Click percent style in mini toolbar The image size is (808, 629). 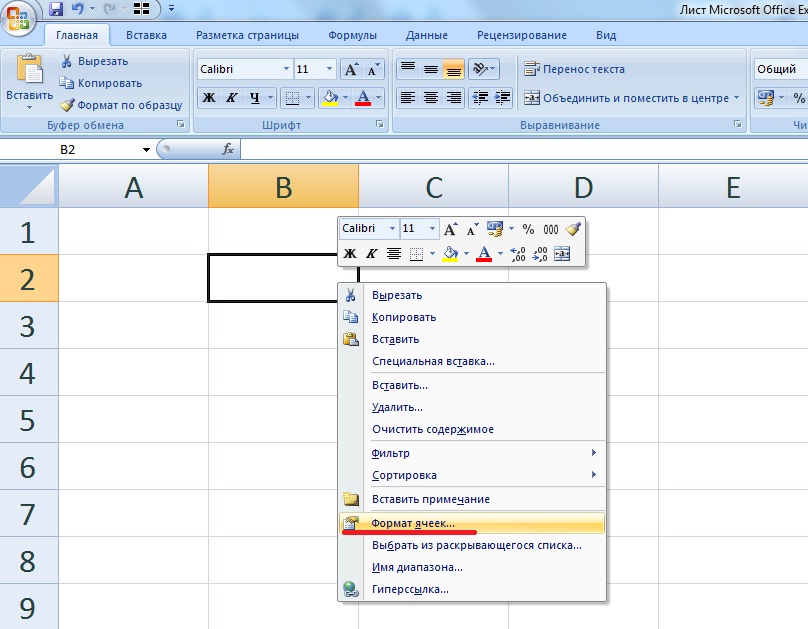tap(528, 229)
